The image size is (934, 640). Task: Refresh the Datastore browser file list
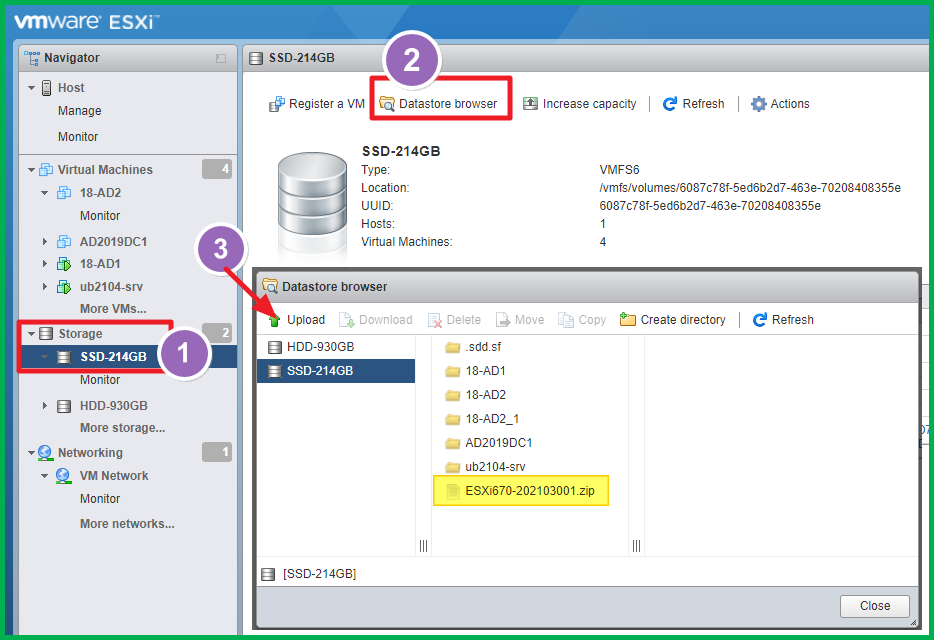[x=783, y=320]
